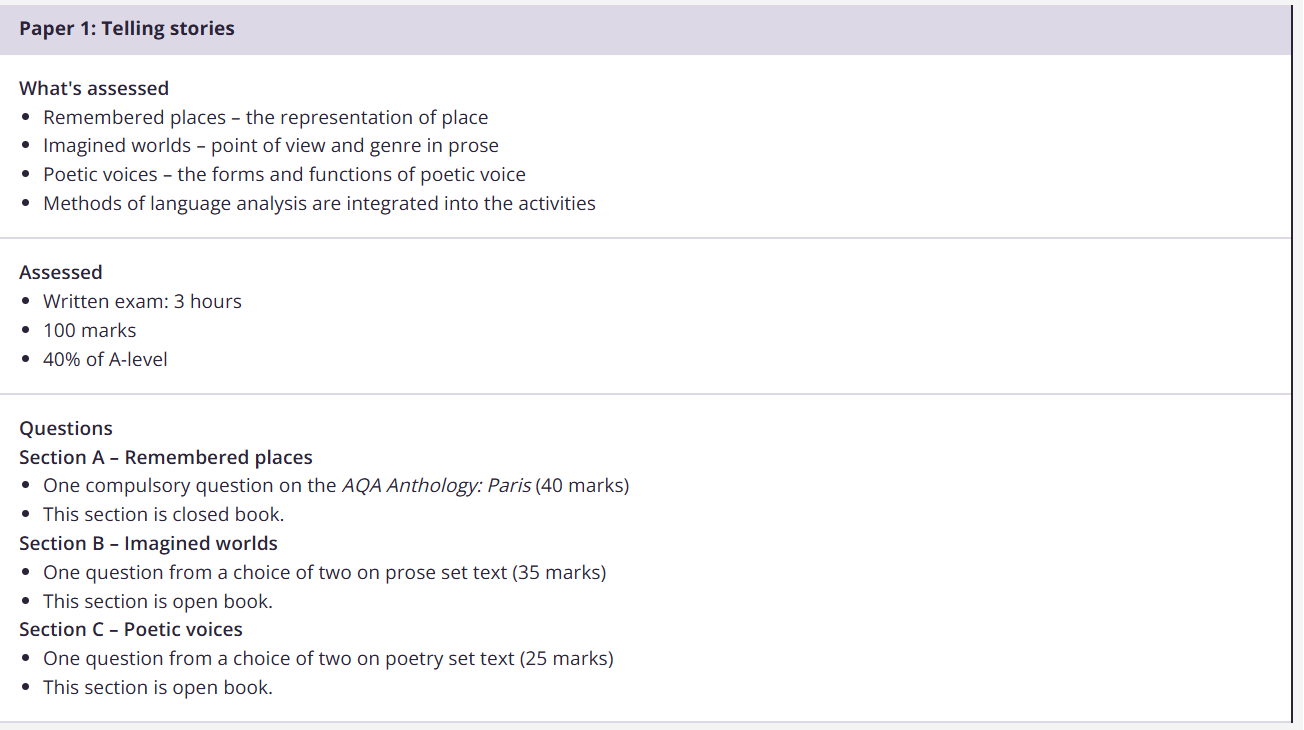Click the "Imagined worlds" point of view bullet
This screenshot has height=730, width=1304.
click(x=270, y=145)
